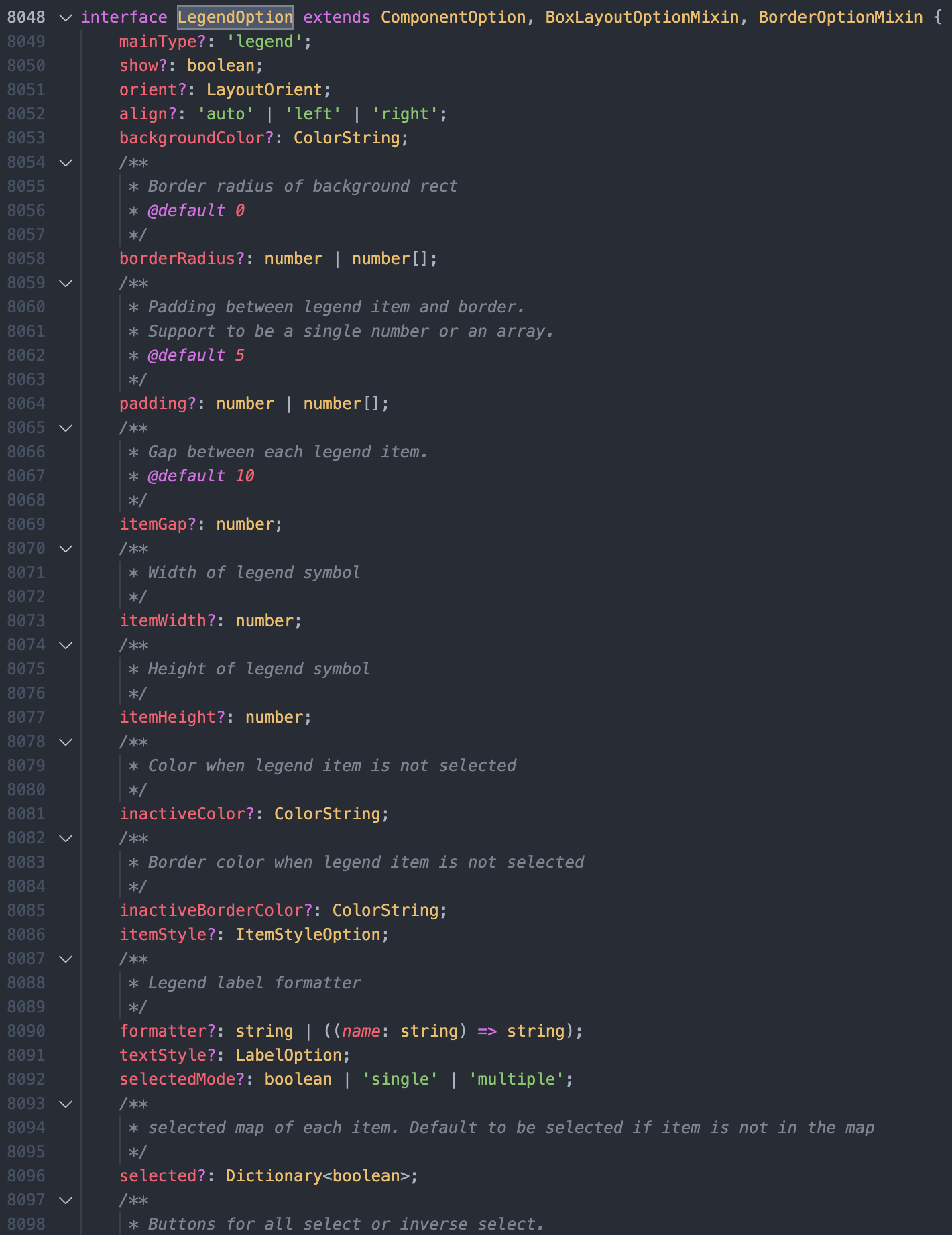952x1235 pixels.
Task: Click the Dictionary type on the selected line
Action: [274, 1176]
